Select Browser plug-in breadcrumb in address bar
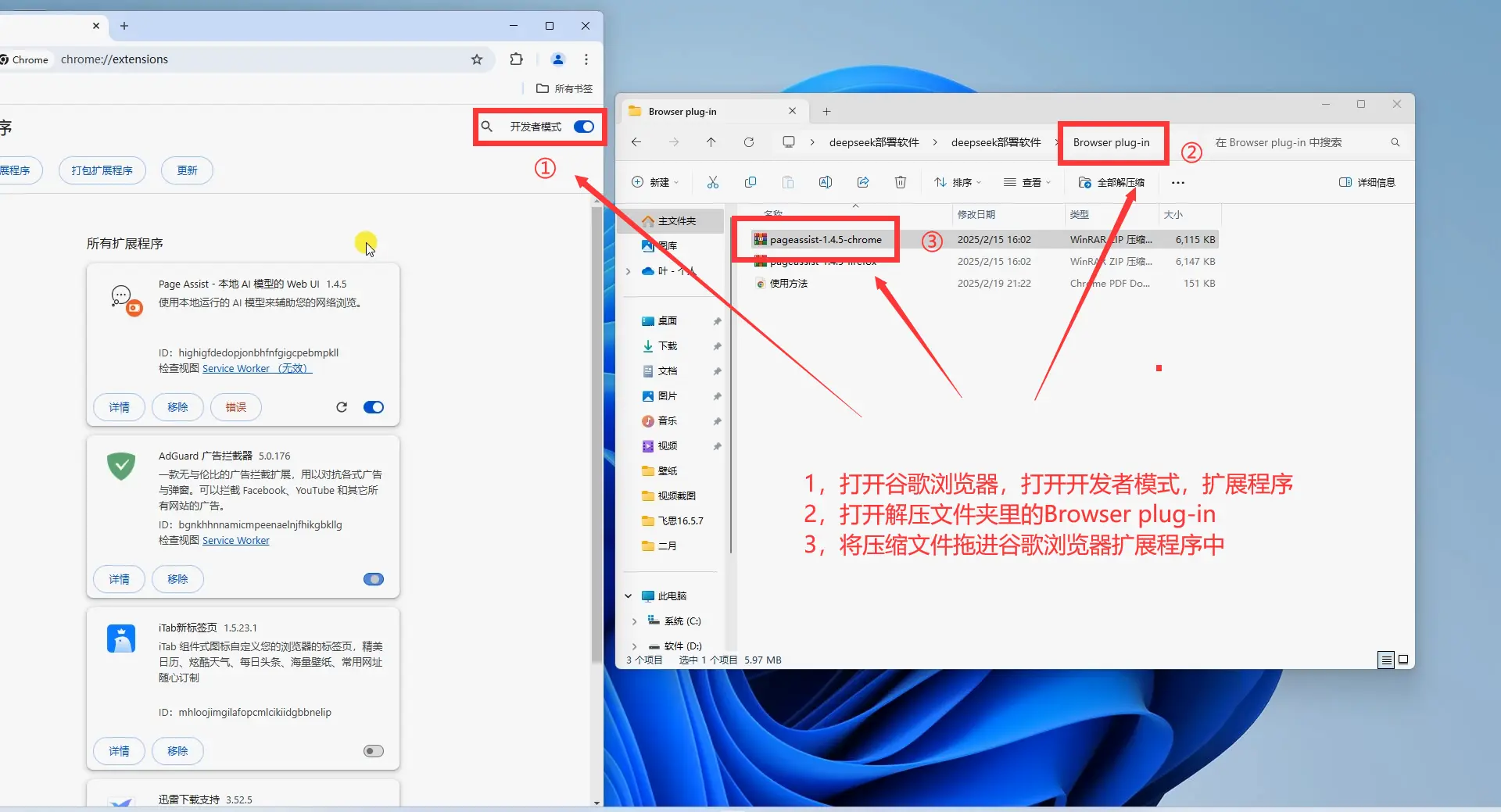The width and height of the screenshot is (1501, 812). coord(1111,142)
